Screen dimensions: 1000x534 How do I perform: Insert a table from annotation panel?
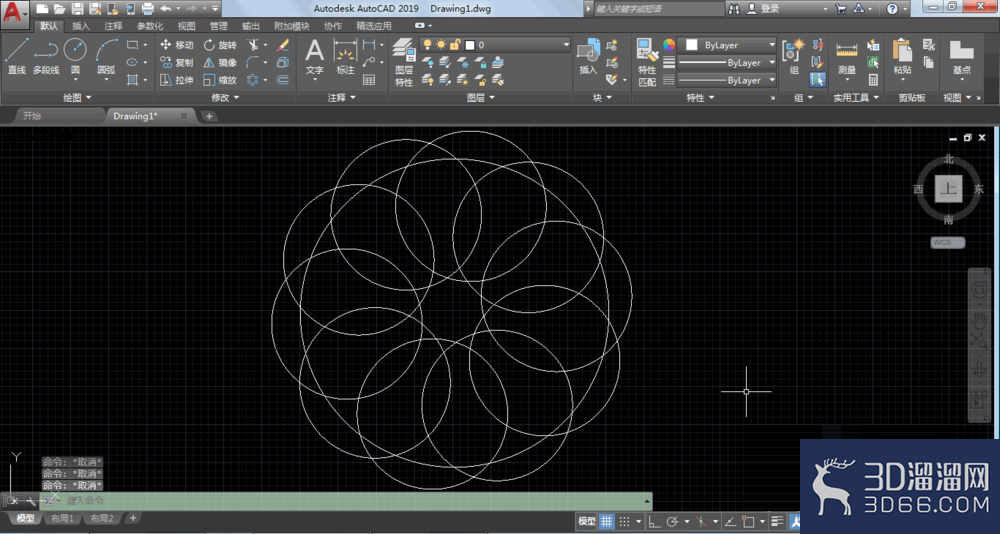click(369, 80)
